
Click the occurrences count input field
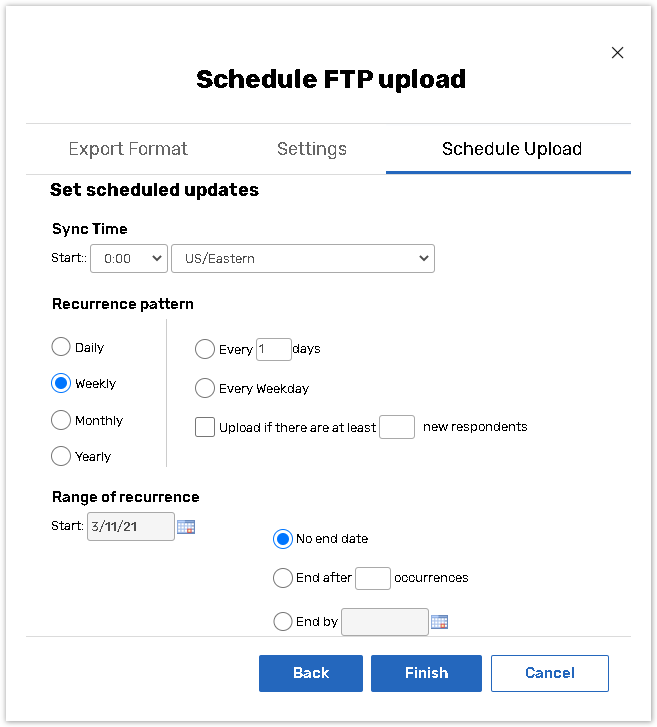373,578
